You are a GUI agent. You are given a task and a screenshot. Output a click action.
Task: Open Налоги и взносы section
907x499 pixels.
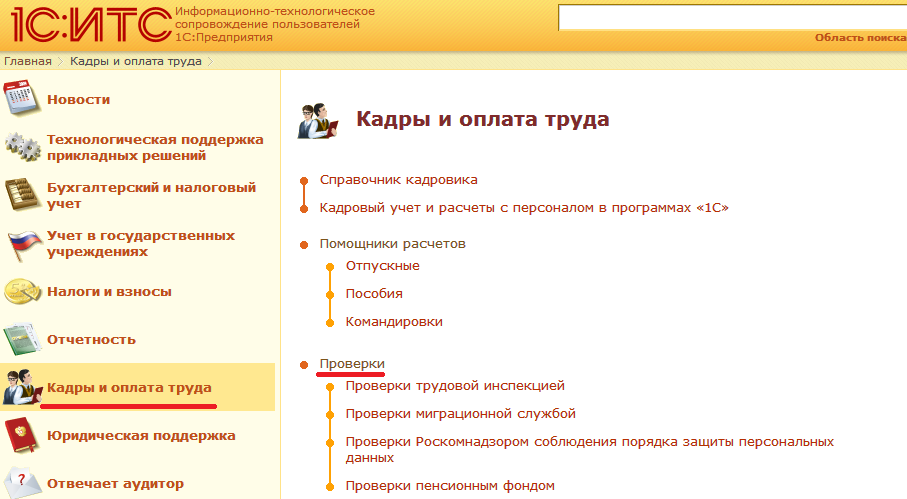tap(109, 291)
